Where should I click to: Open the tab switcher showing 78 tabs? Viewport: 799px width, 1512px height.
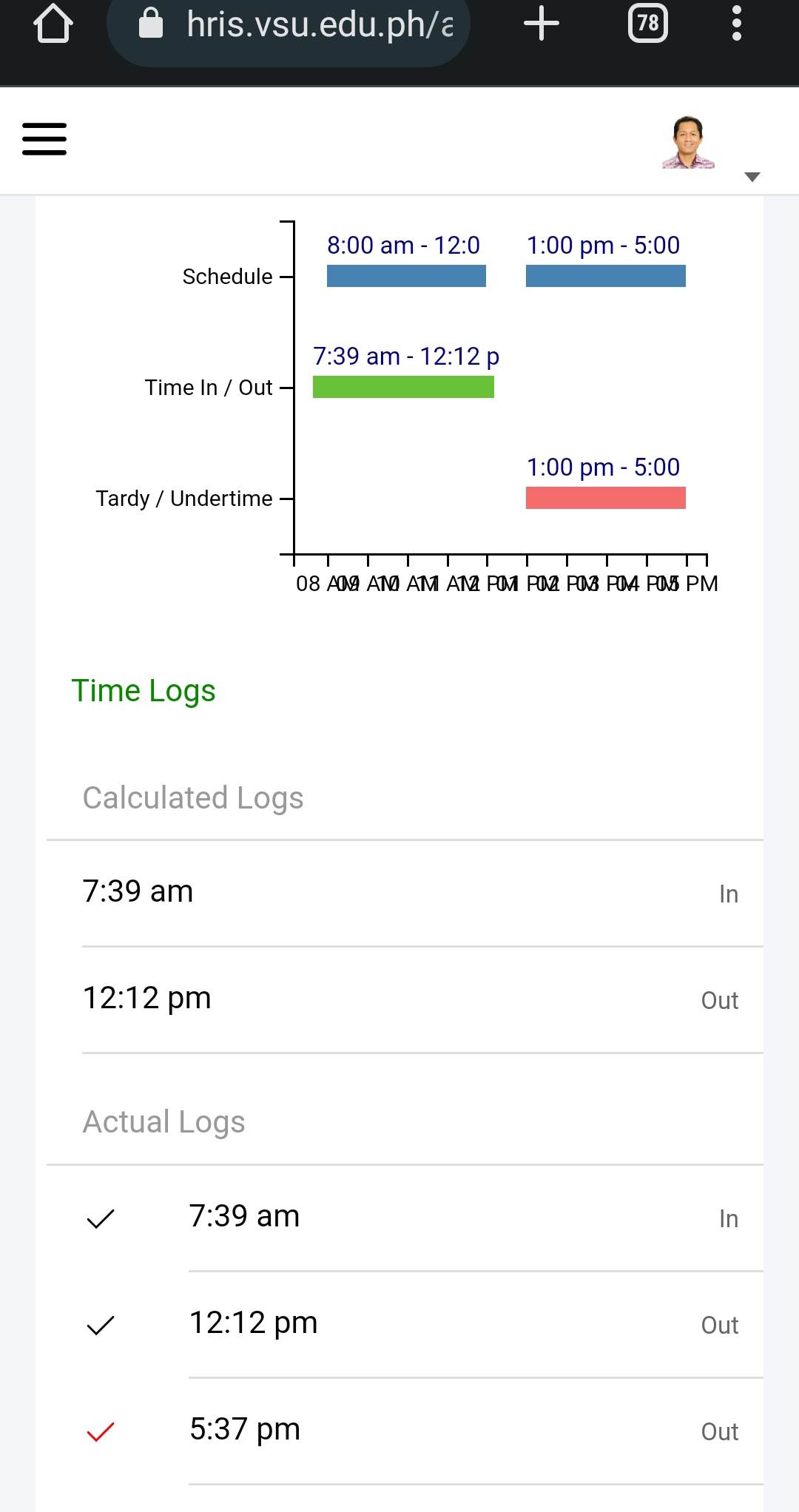[x=647, y=24]
